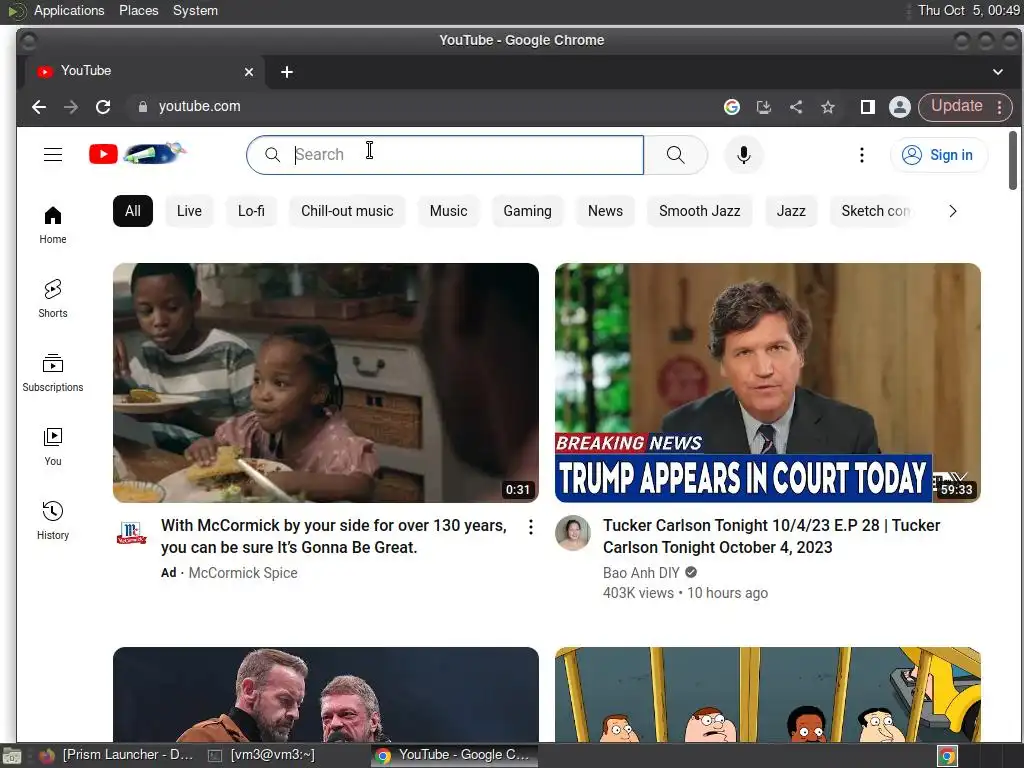This screenshot has height=768, width=1024.
Task: Open a new Chrome tab
Action: click(287, 72)
